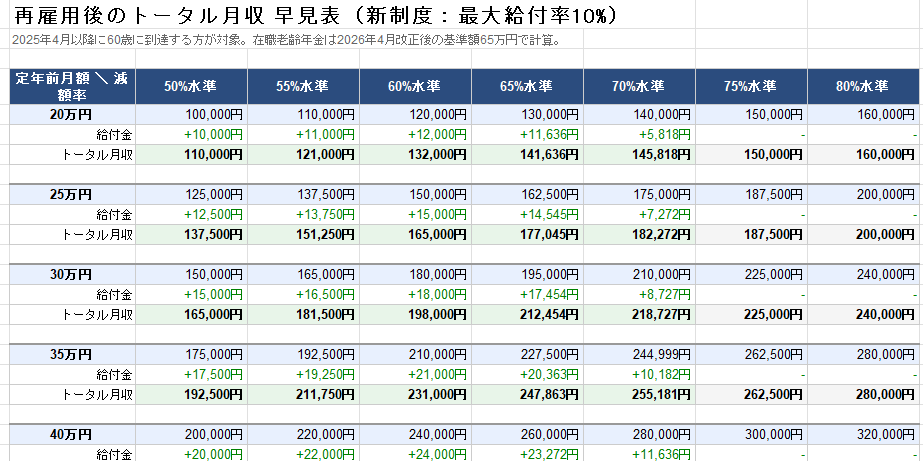Image resolution: width=923 pixels, height=461 pixels.
Task: Select total cell '182,272円'
Action: coord(639,235)
